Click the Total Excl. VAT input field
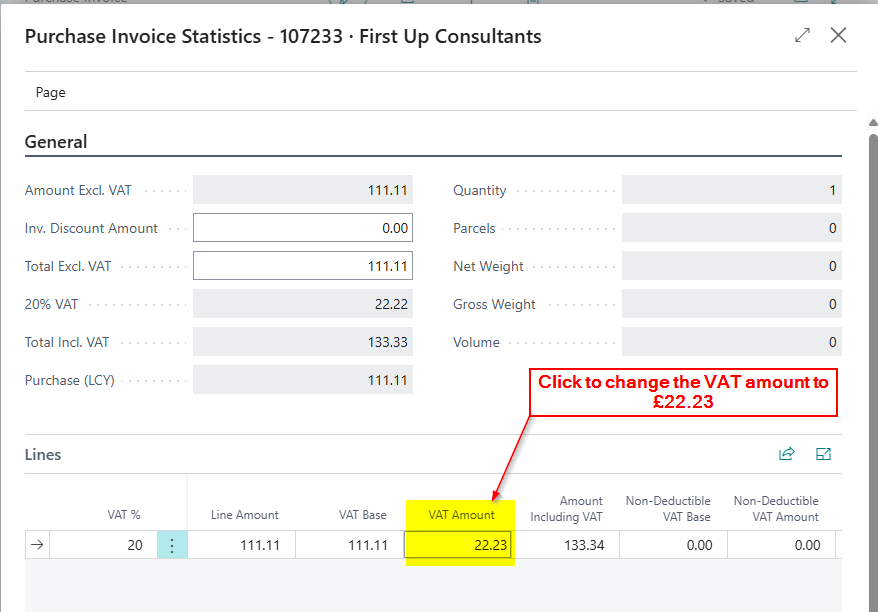 (301, 266)
